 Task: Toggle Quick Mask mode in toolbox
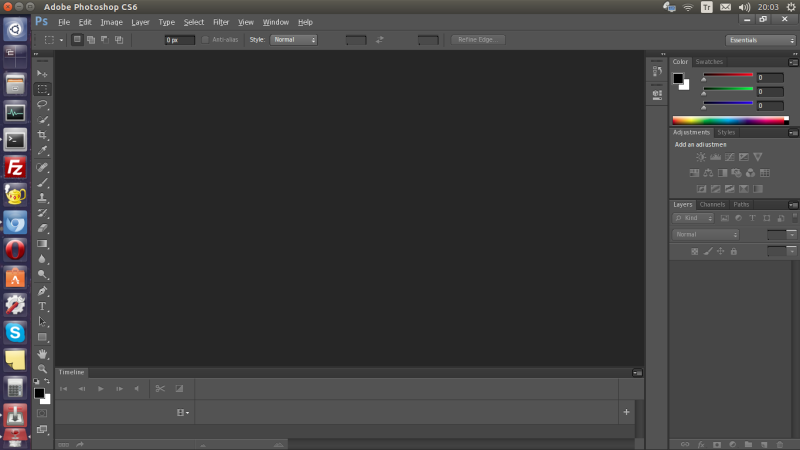[42, 412]
